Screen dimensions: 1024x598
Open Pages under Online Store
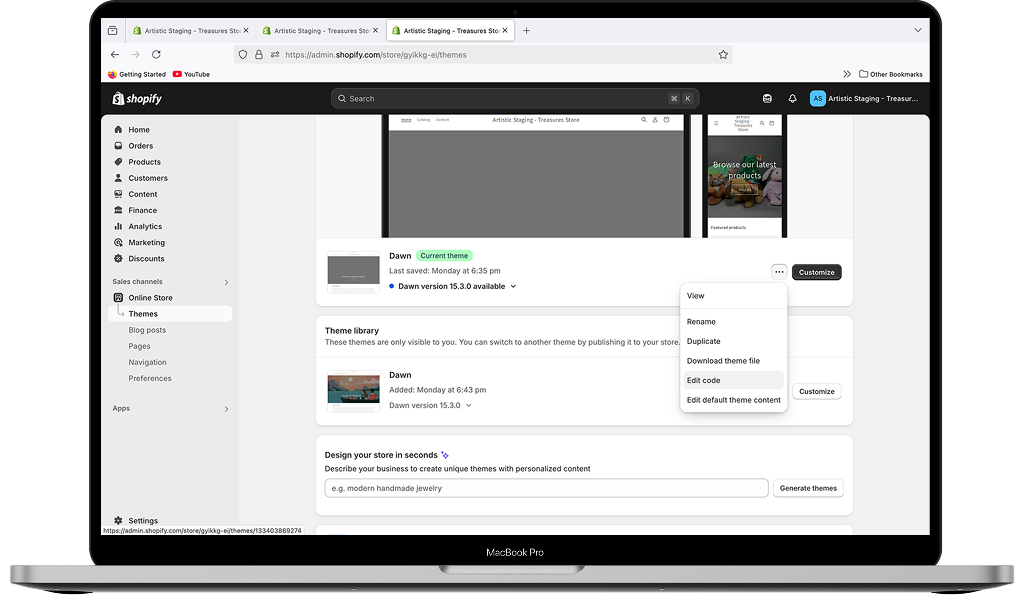139,347
